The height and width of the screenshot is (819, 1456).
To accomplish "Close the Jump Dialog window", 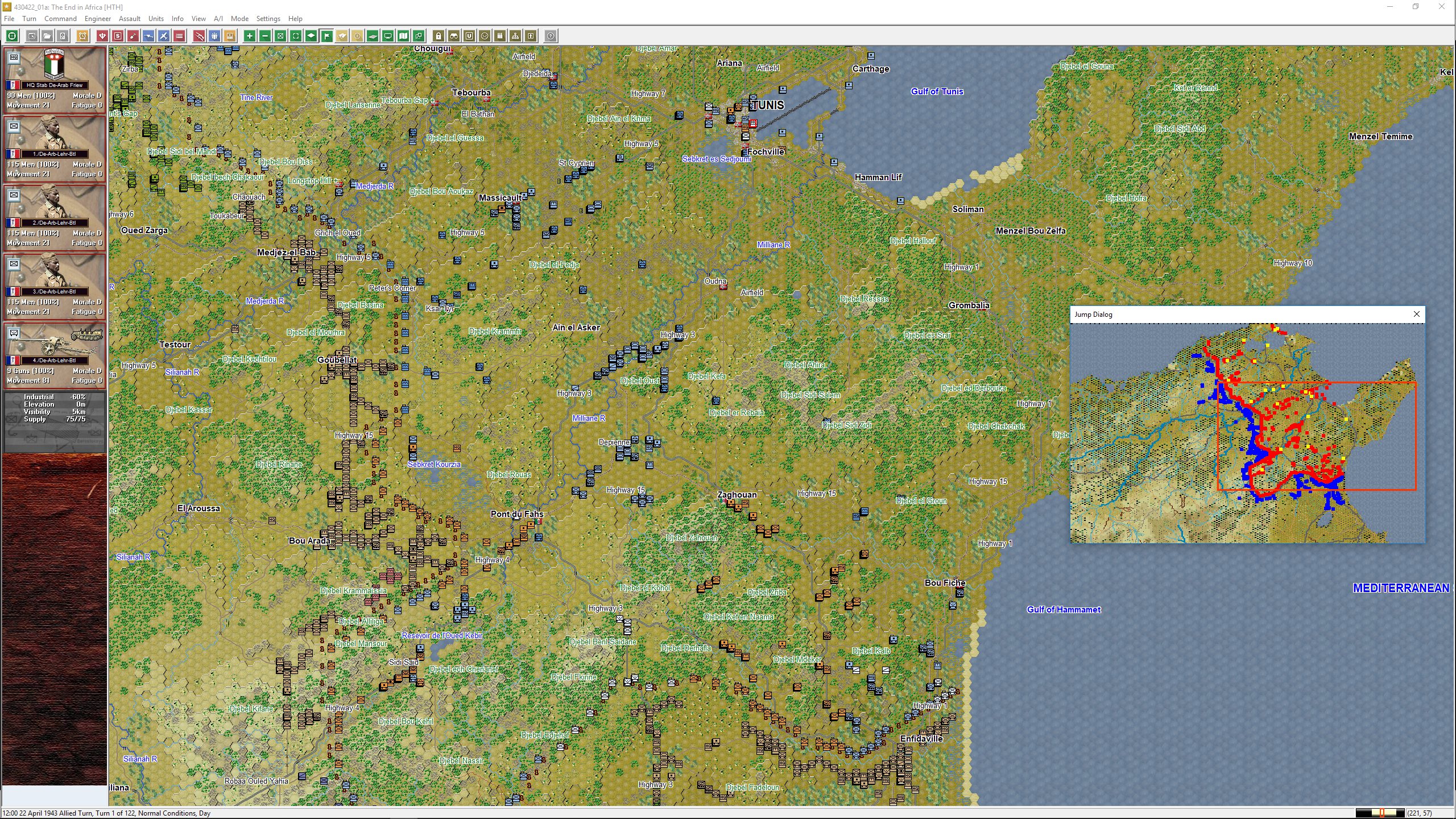I will (x=1416, y=314).
